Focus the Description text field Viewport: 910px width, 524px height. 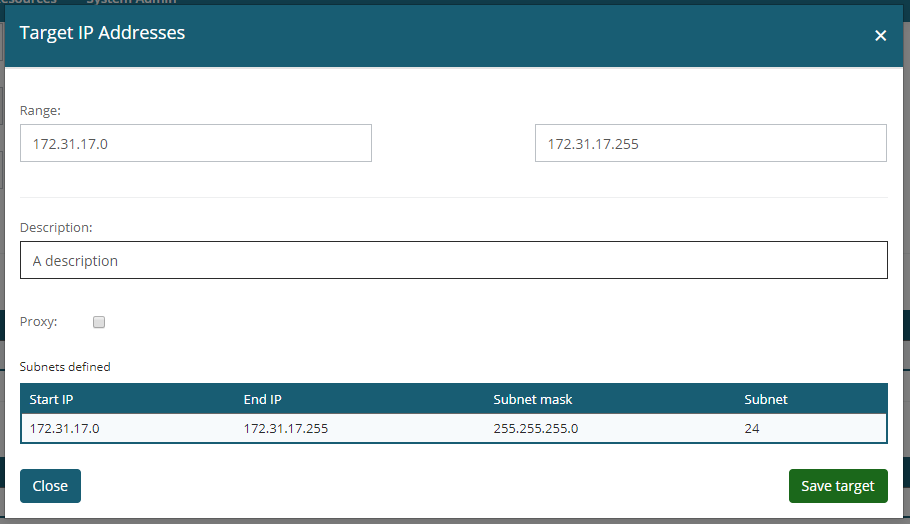coord(453,260)
